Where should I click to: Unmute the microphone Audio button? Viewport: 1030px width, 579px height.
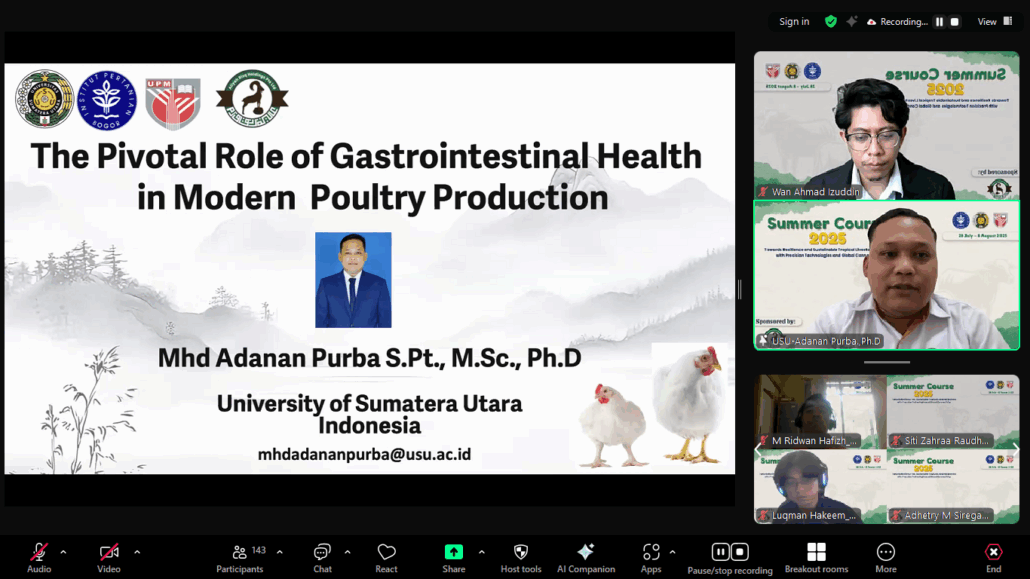point(39,553)
